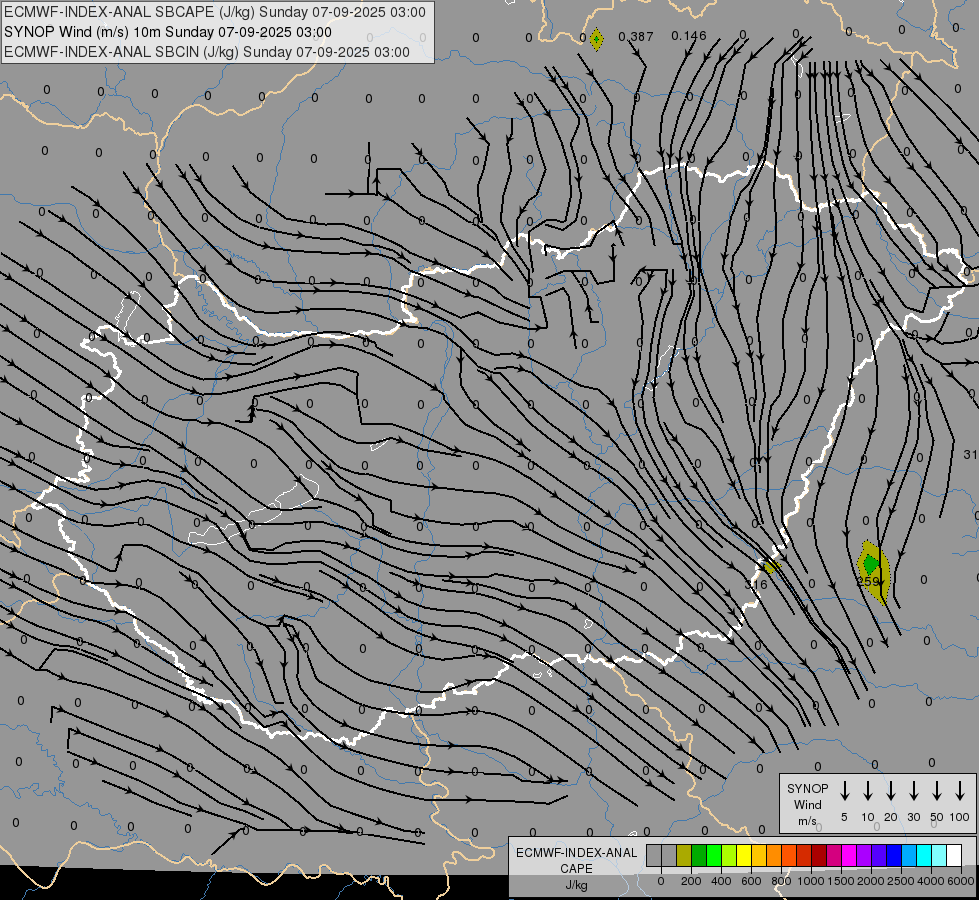Click the 10 m/s wind arrow in legend
This screenshot has height=900, width=979.
click(x=868, y=790)
